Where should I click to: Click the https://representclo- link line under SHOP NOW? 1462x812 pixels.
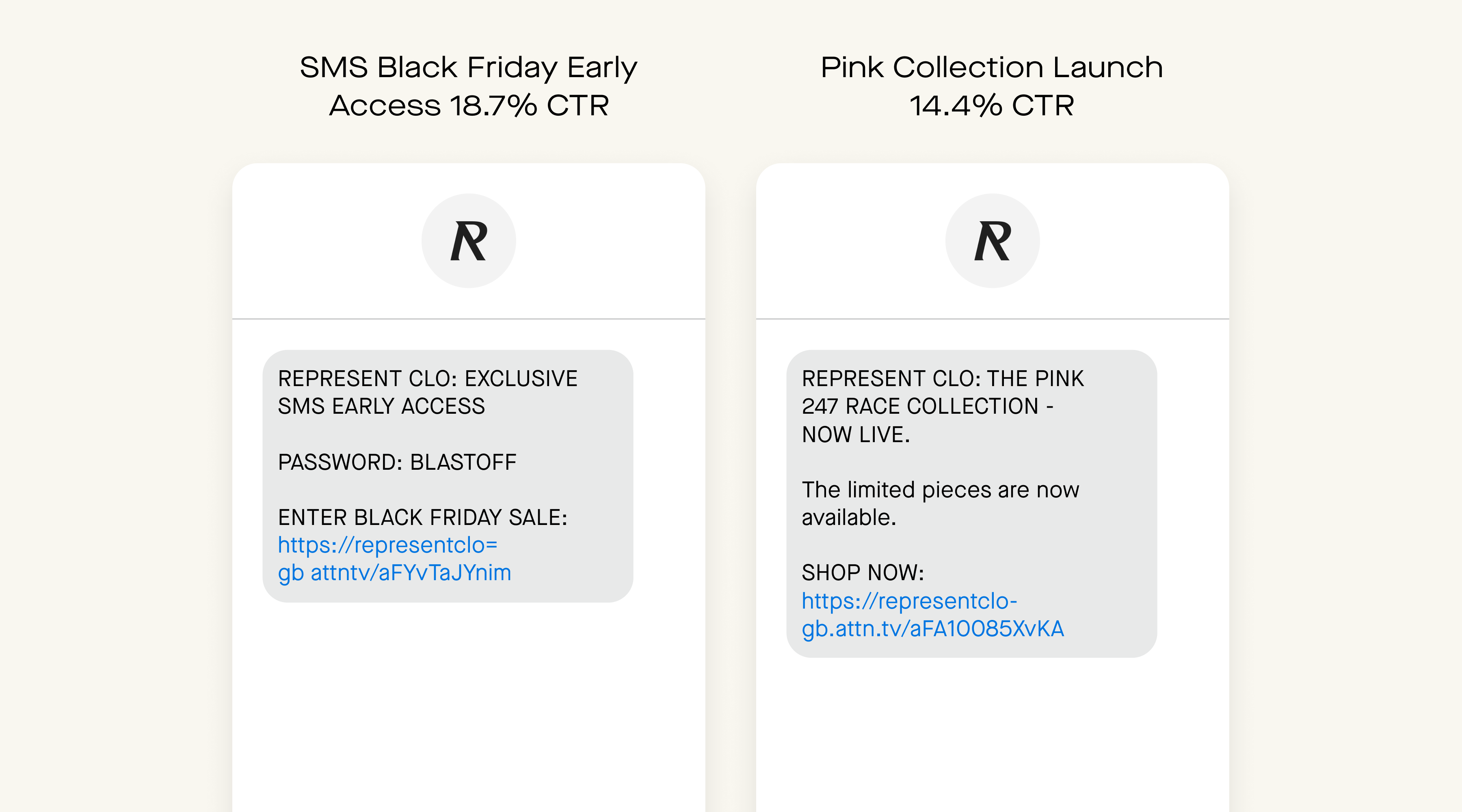click(909, 601)
